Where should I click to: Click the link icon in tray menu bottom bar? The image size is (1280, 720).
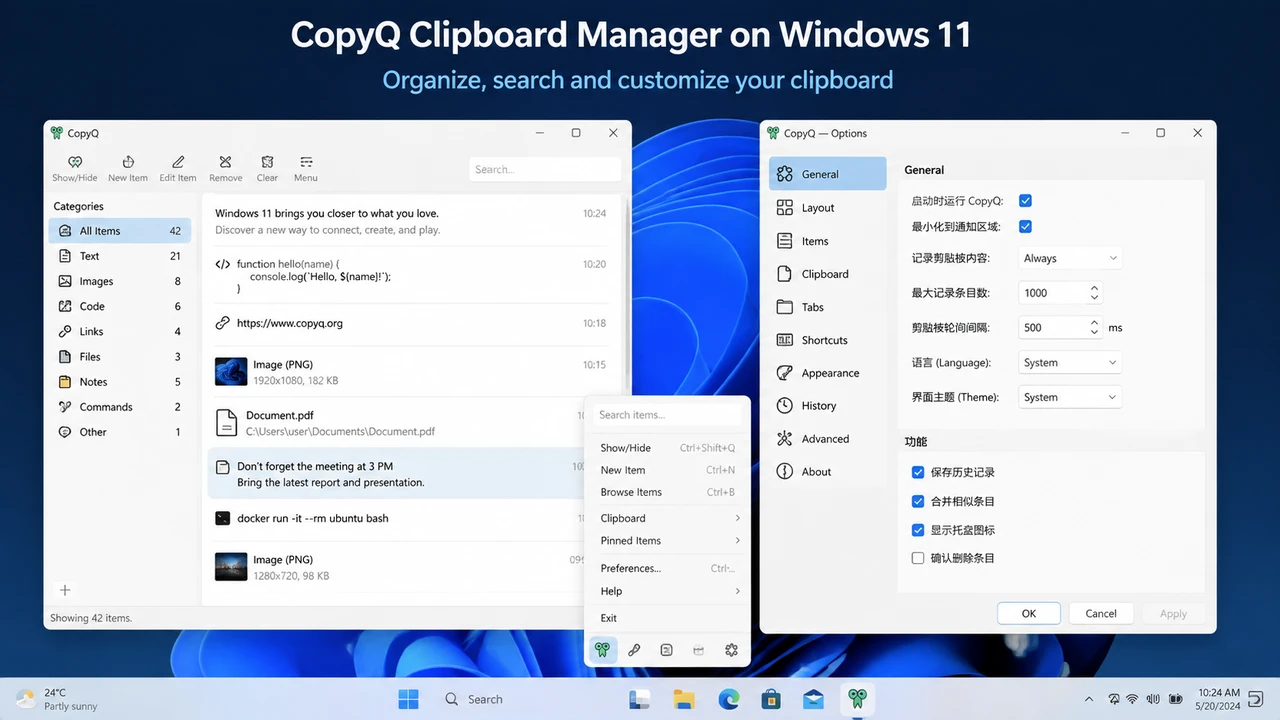pyautogui.click(x=634, y=650)
